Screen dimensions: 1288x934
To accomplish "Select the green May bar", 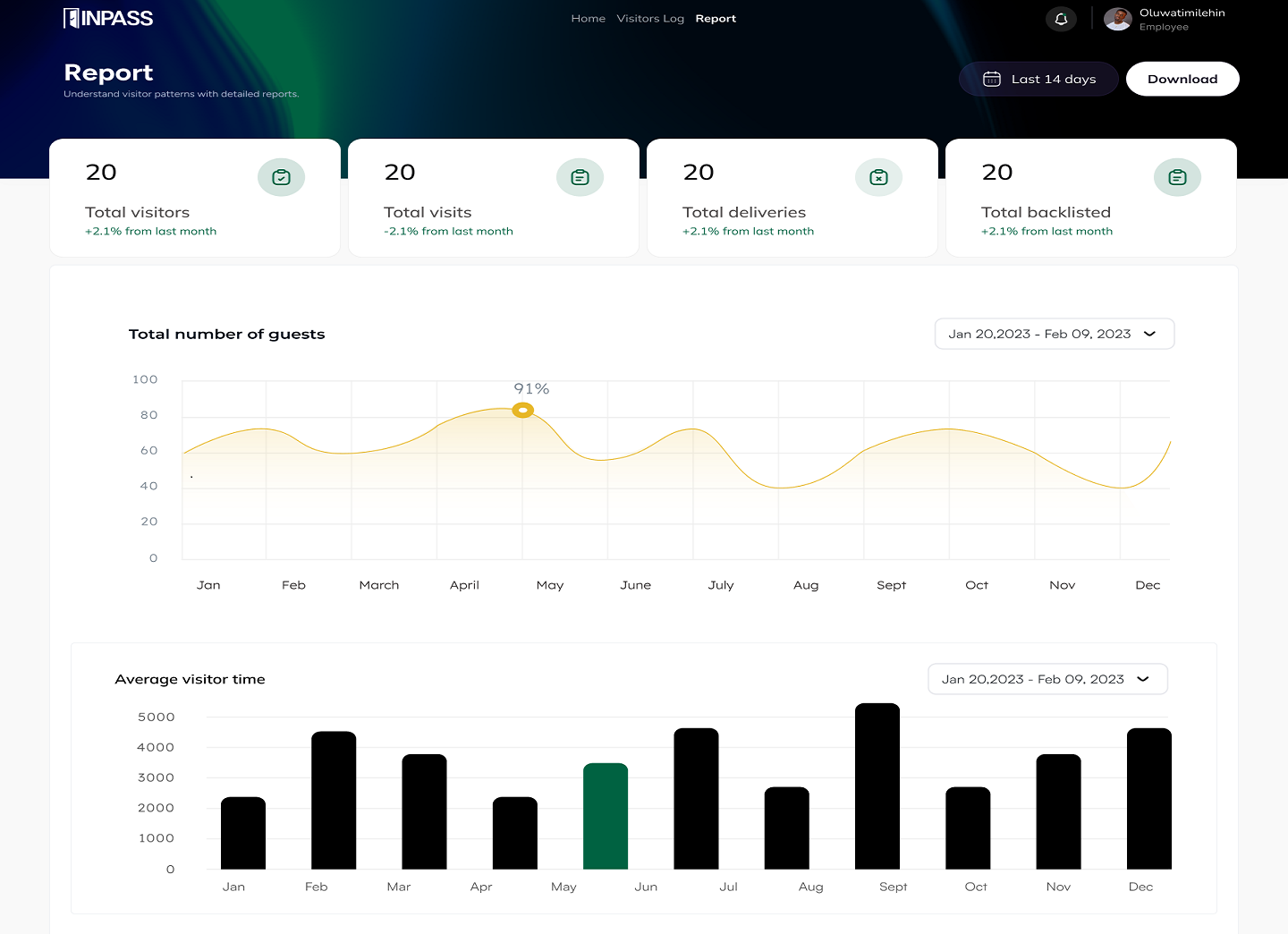I will [606, 816].
